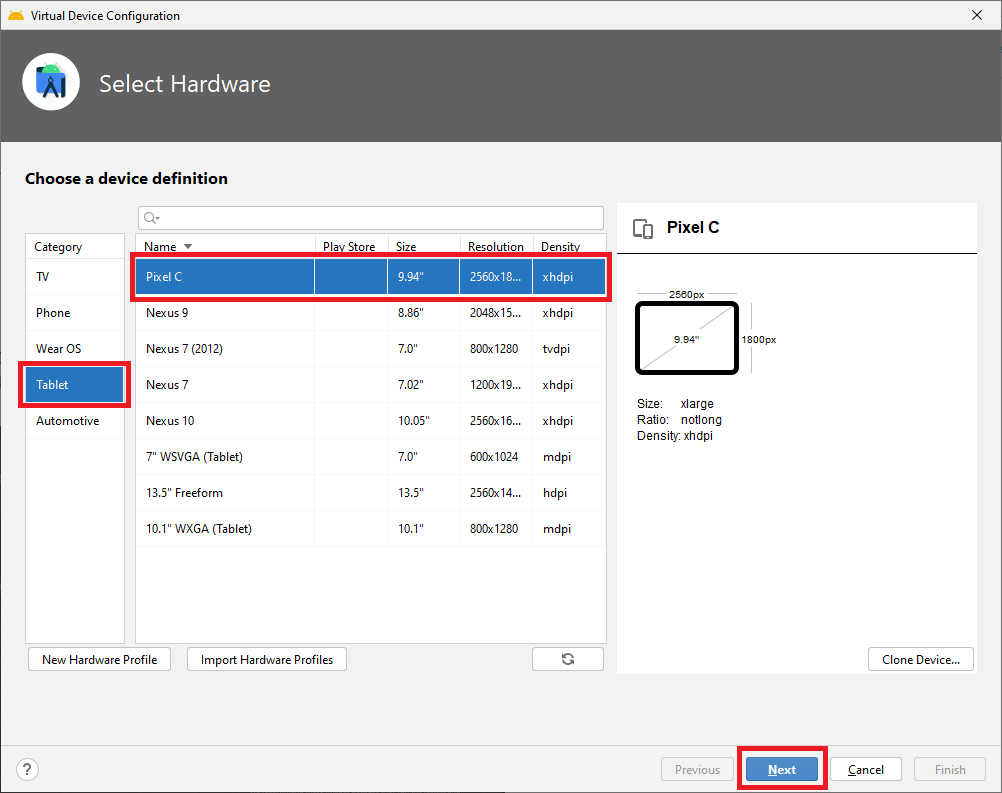Click the Play Store column header
The width and height of the screenshot is (1002, 793).
(x=349, y=247)
